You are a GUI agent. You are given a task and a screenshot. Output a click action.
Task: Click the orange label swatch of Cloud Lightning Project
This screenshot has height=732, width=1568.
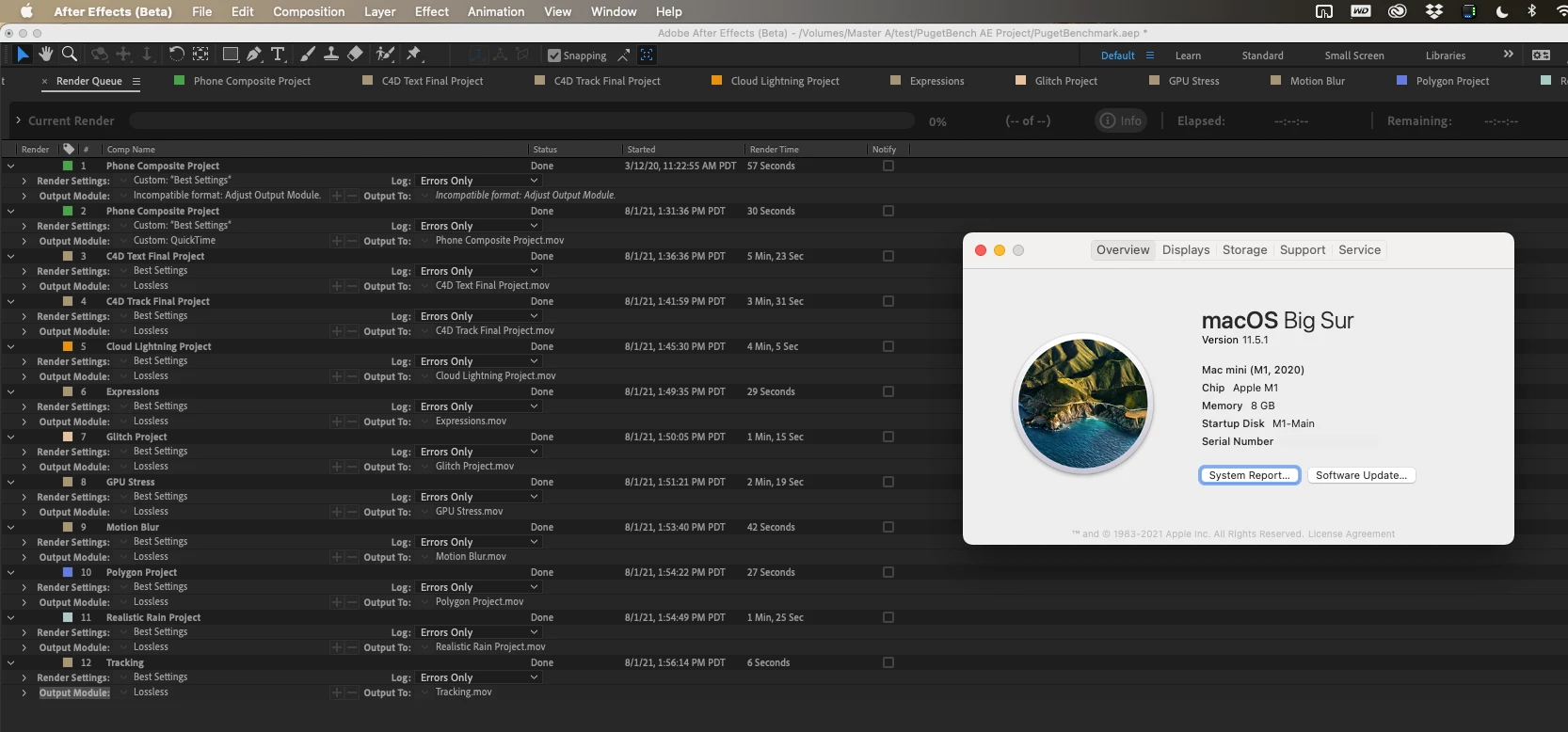(68, 346)
